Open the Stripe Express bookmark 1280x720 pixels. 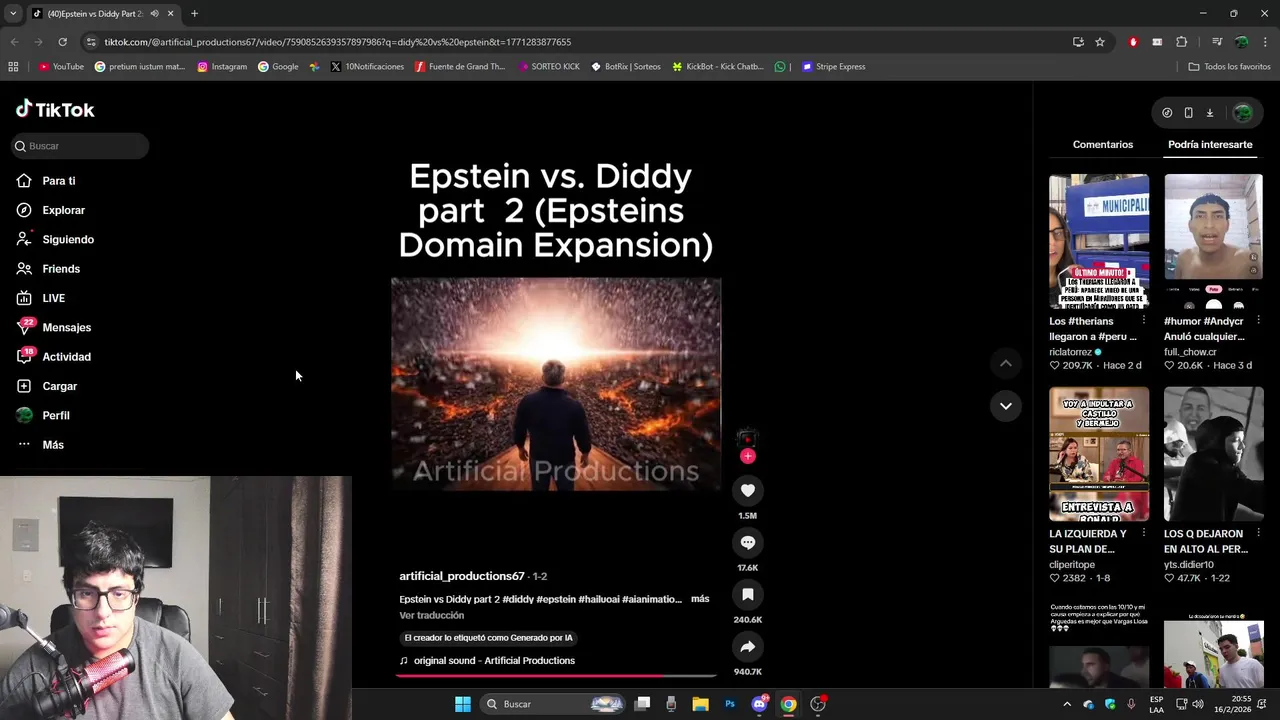coord(833,67)
